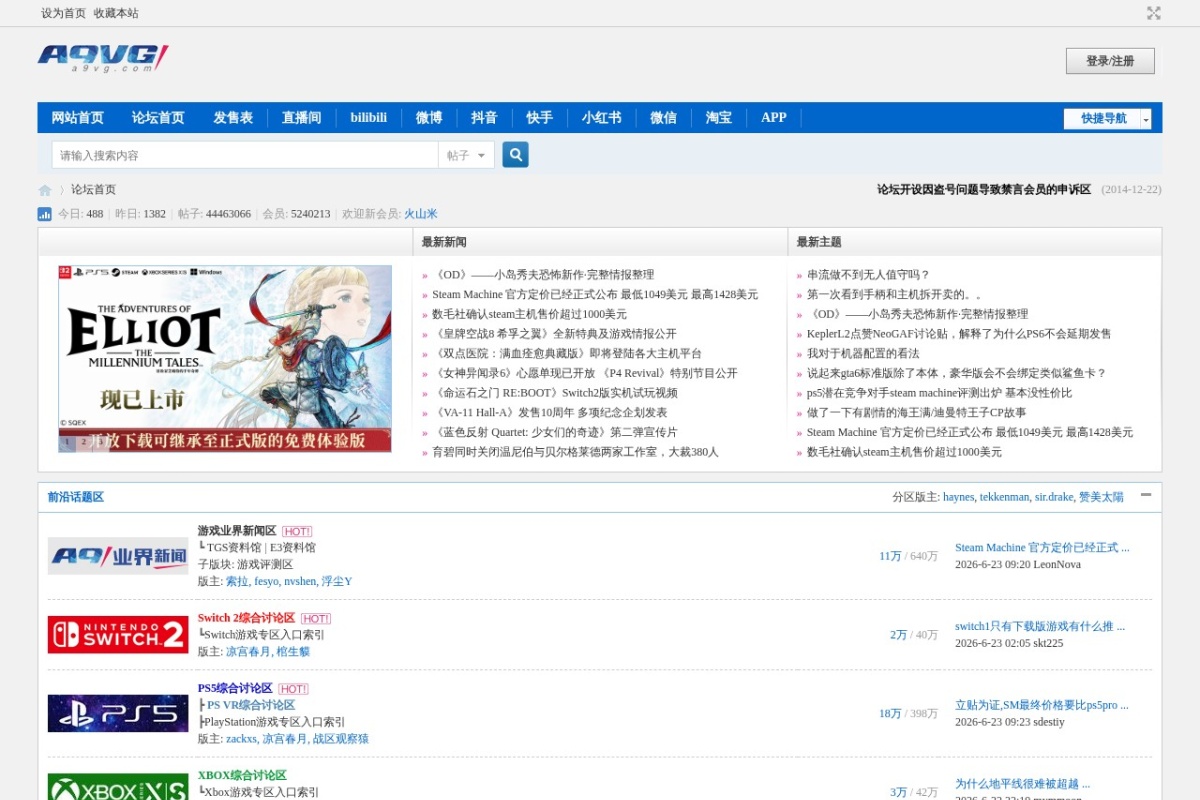Open bilibili in navigation bar
The image size is (1200, 800).
369,118
